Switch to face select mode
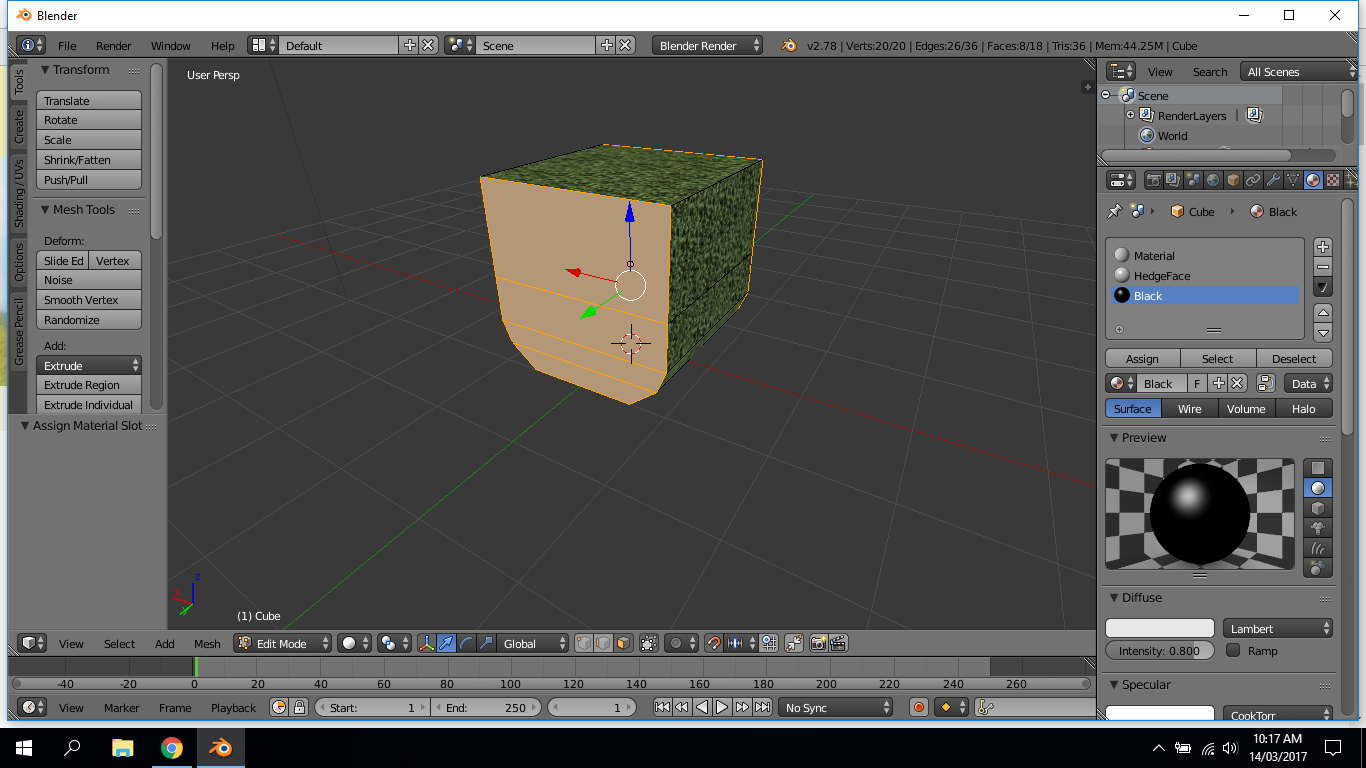Viewport: 1366px width, 768px height. 622,643
